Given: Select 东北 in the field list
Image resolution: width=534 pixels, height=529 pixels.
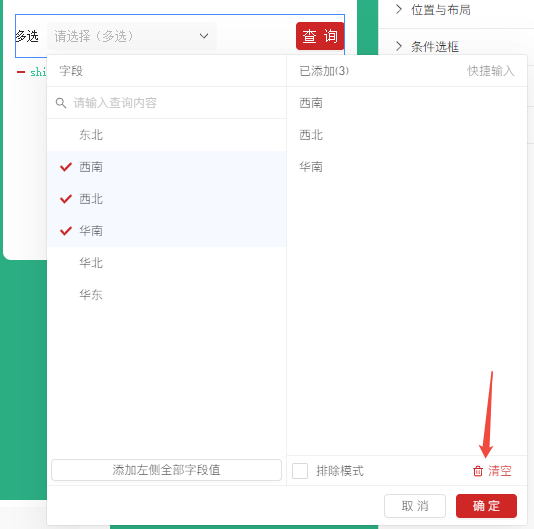Looking at the screenshot, I should [x=166, y=135].
